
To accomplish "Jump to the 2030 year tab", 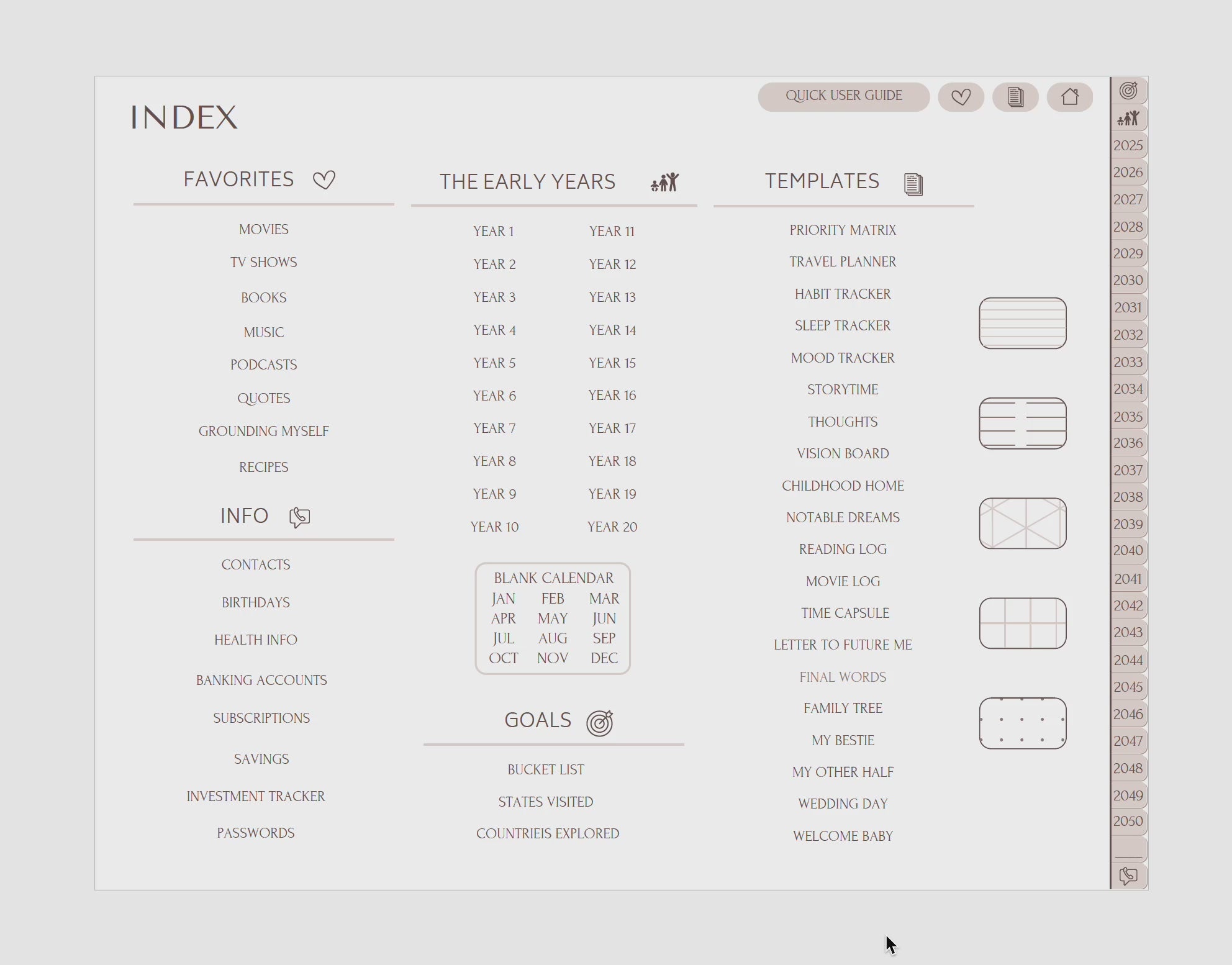I will [1128, 280].
